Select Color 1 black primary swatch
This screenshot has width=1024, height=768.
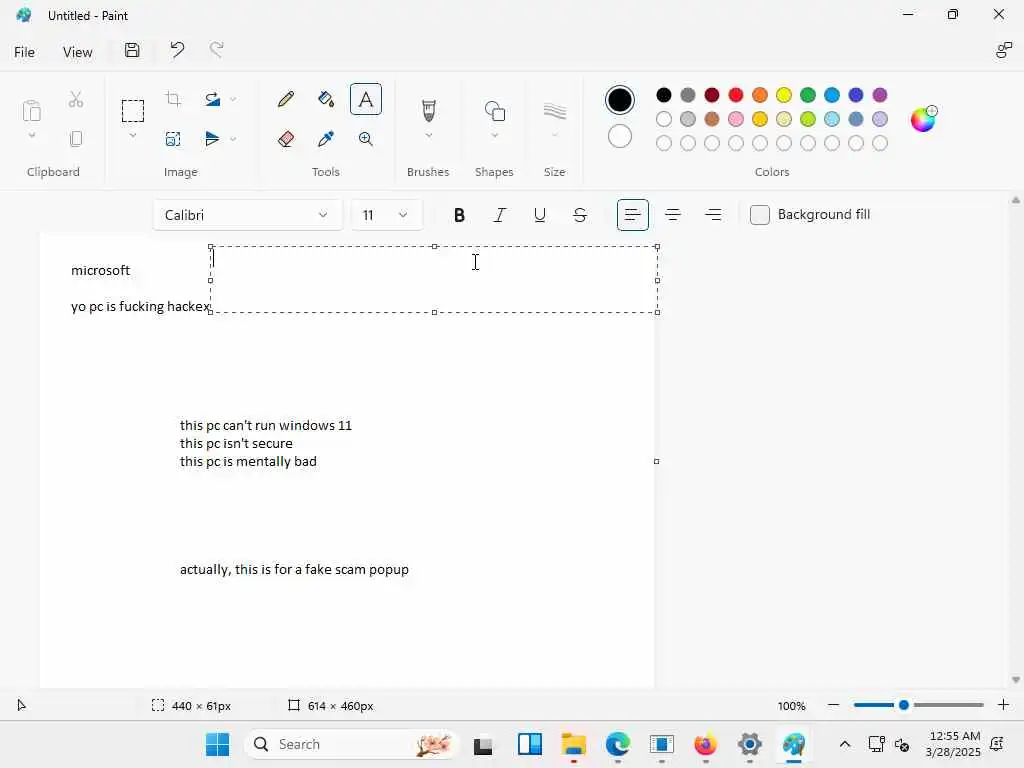[619, 100]
